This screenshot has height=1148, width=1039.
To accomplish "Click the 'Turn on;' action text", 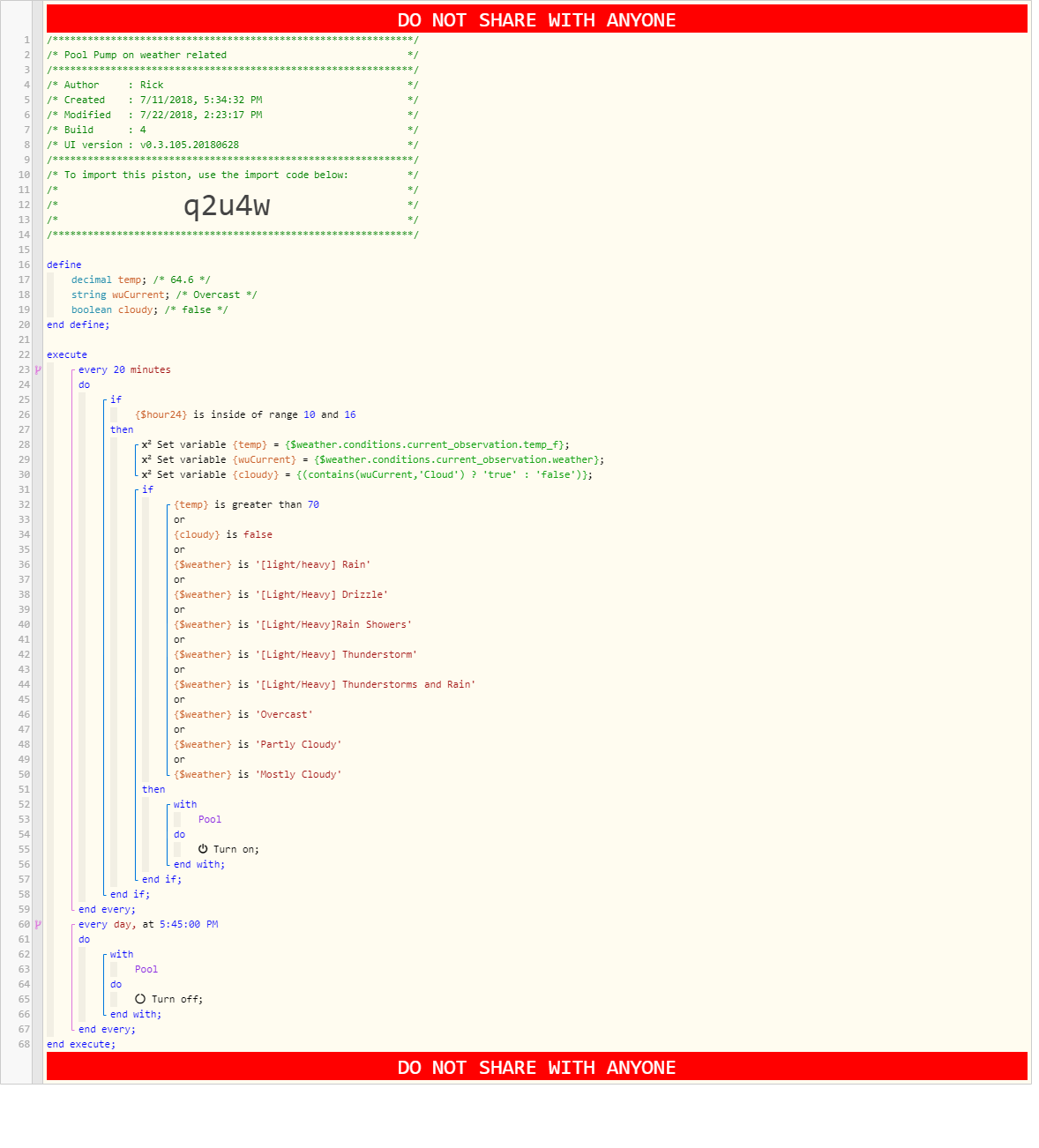I will coord(235,849).
